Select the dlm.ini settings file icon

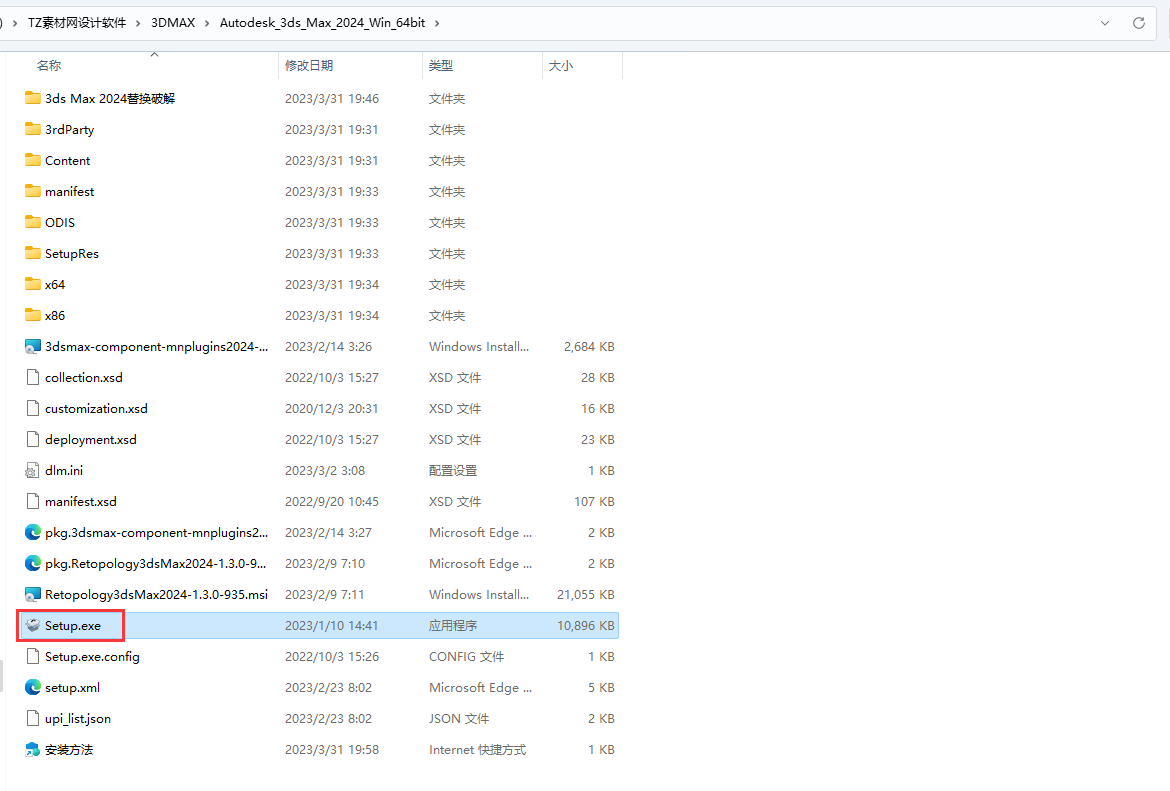pyautogui.click(x=33, y=471)
